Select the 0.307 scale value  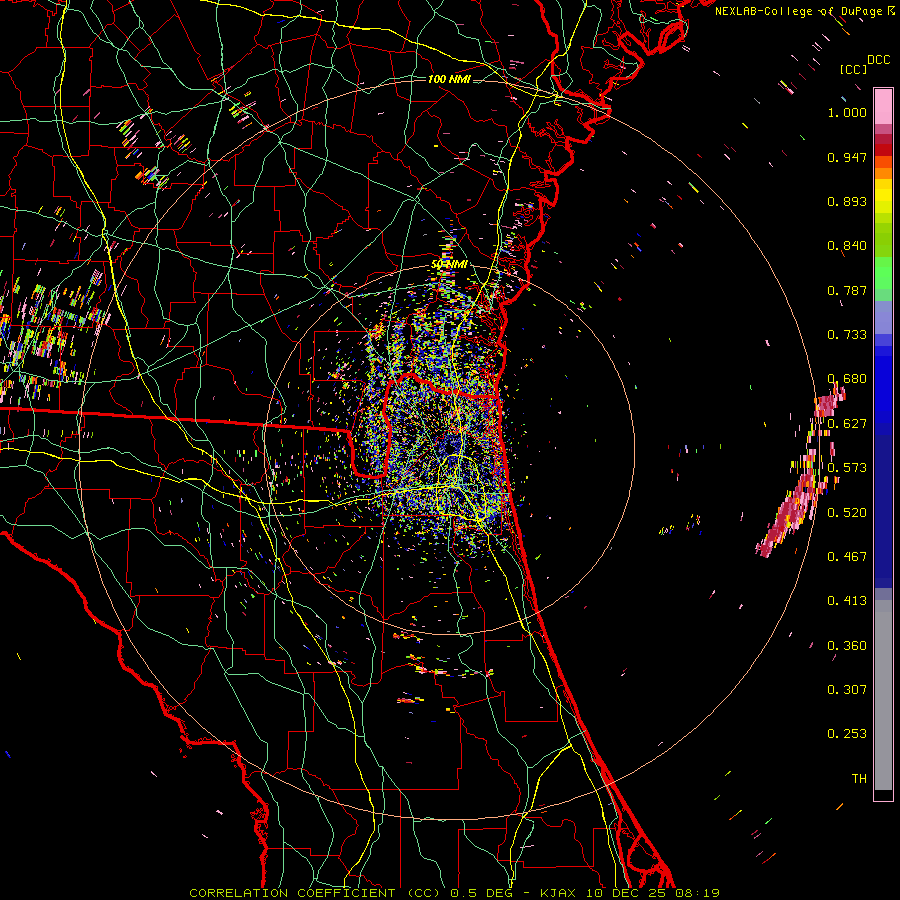click(x=847, y=690)
